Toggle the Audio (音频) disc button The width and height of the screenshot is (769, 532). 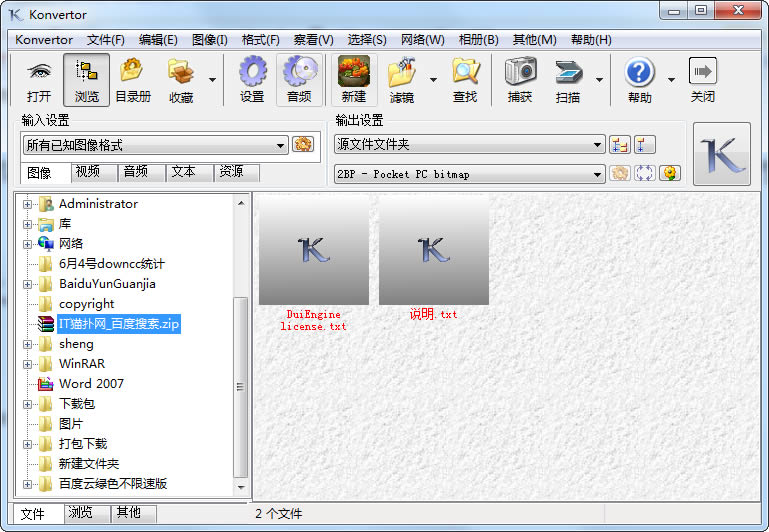pos(299,80)
